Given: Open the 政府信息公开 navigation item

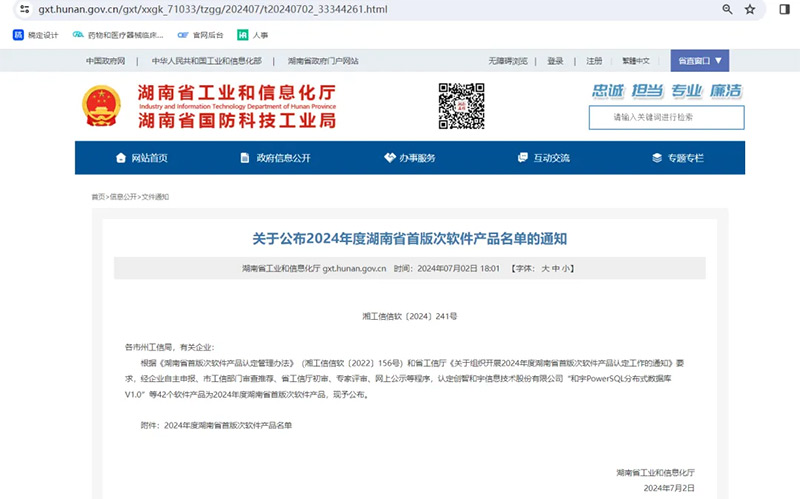Looking at the screenshot, I should pyautogui.click(x=275, y=158).
